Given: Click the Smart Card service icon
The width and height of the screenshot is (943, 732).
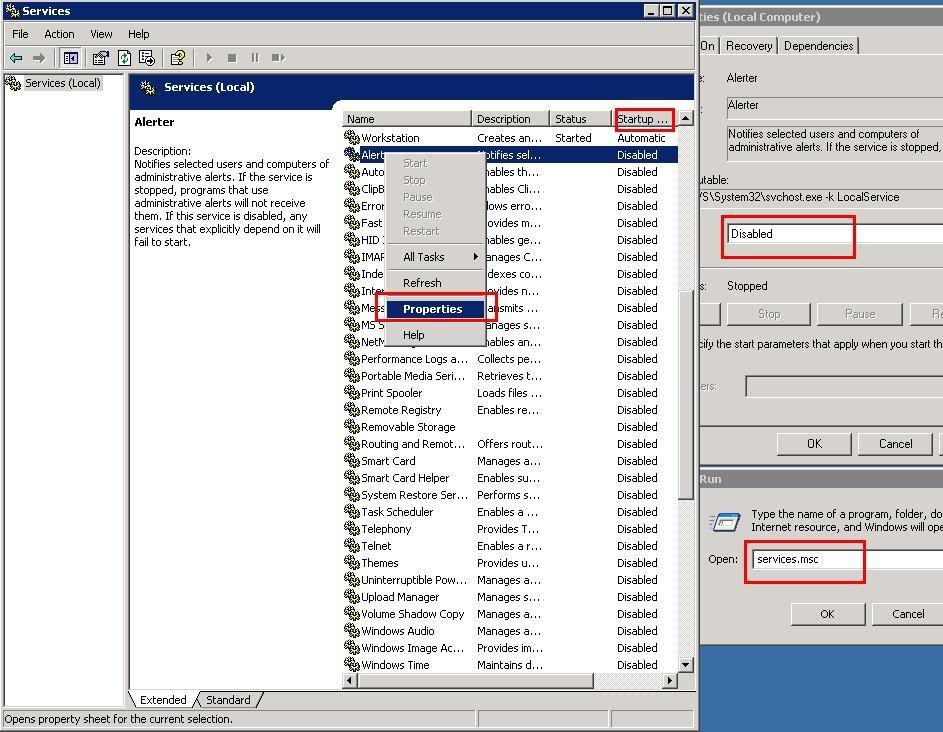Looking at the screenshot, I should click(x=352, y=460).
